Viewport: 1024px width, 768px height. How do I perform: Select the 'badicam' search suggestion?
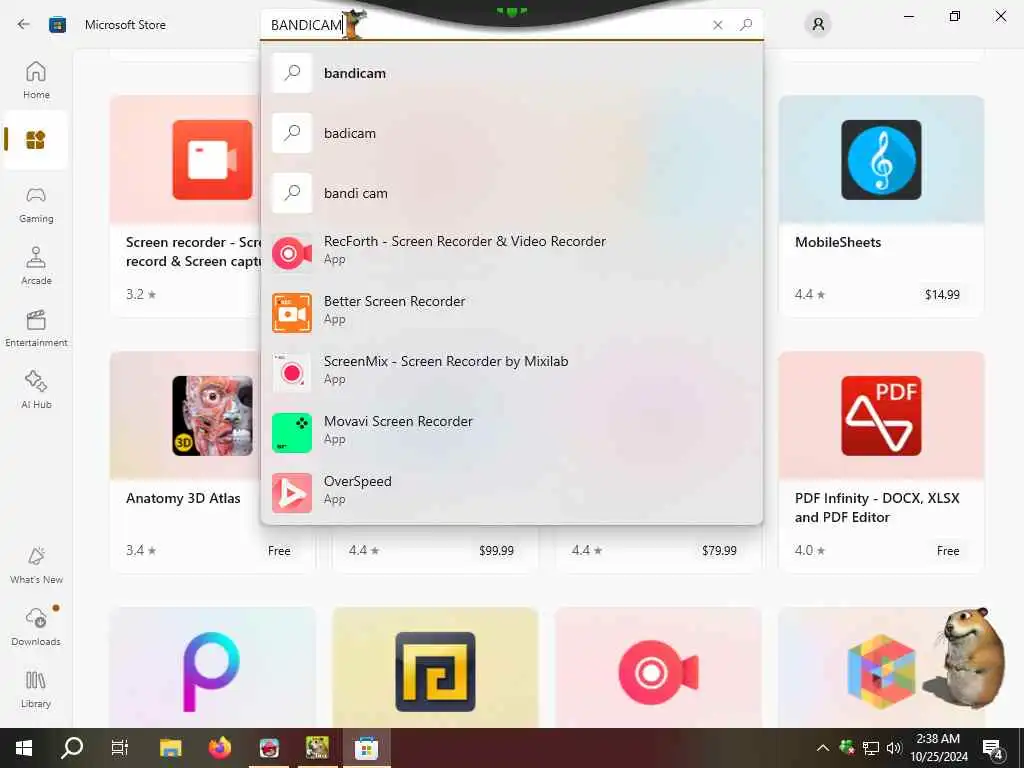click(x=511, y=133)
